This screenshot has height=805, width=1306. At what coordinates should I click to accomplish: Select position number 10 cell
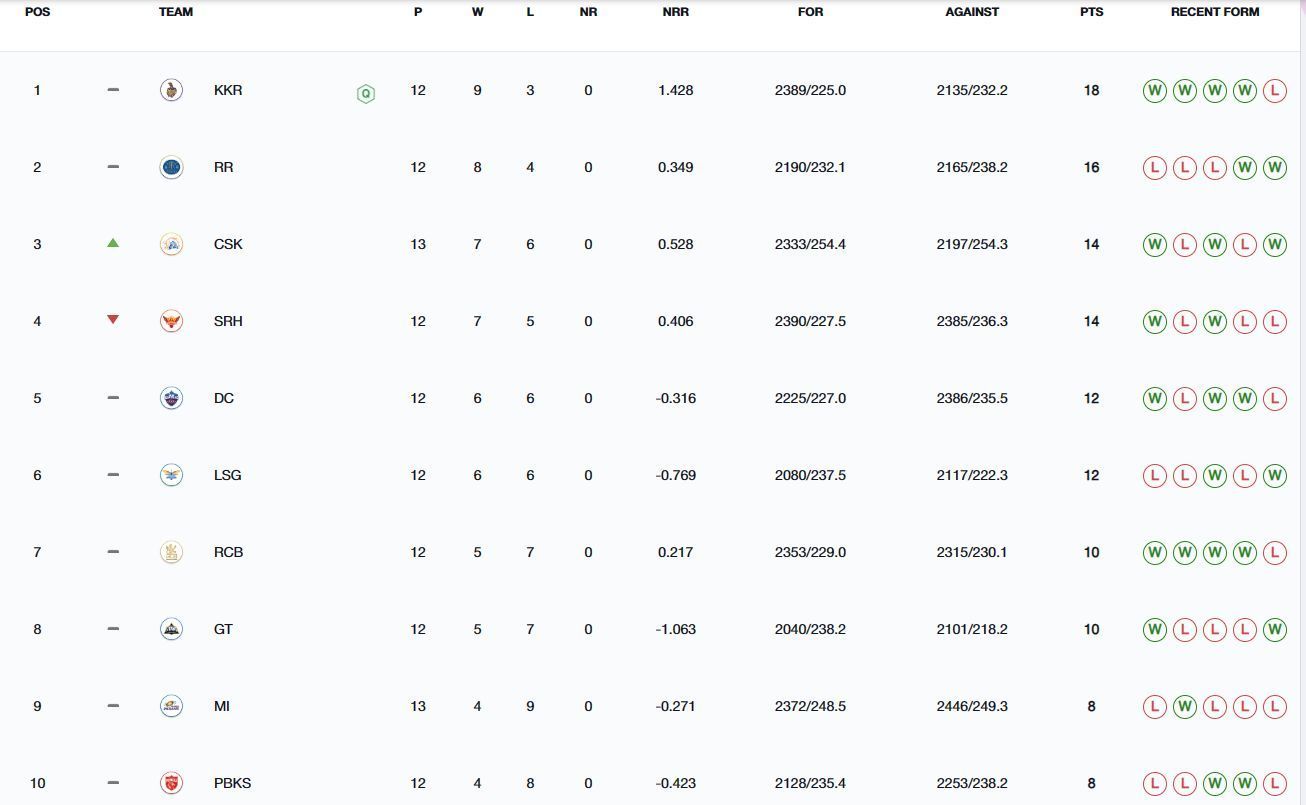tap(37, 783)
